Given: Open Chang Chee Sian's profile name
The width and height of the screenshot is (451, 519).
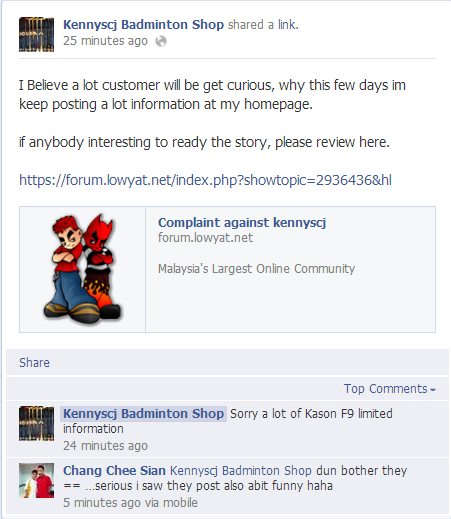Looking at the screenshot, I should pyautogui.click(x=114, y=471).
